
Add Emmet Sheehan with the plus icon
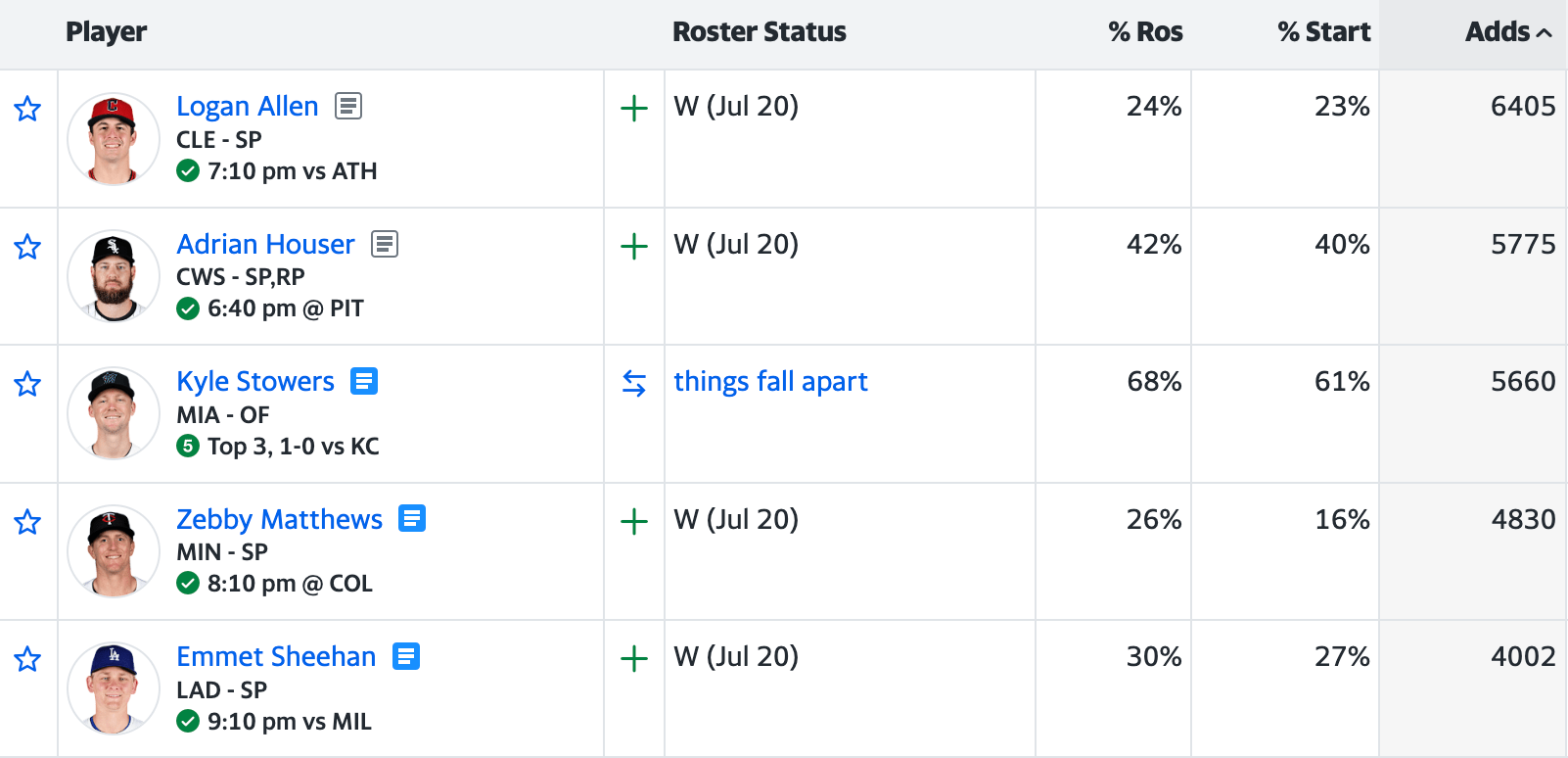634,658
